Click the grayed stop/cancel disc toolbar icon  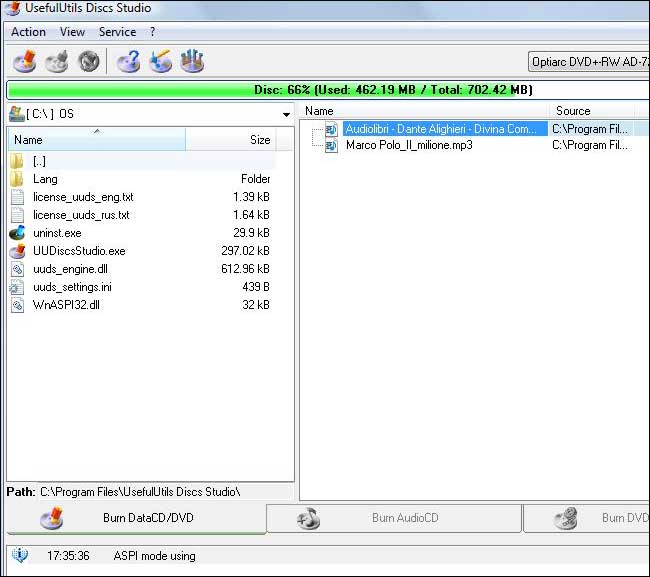89,62
